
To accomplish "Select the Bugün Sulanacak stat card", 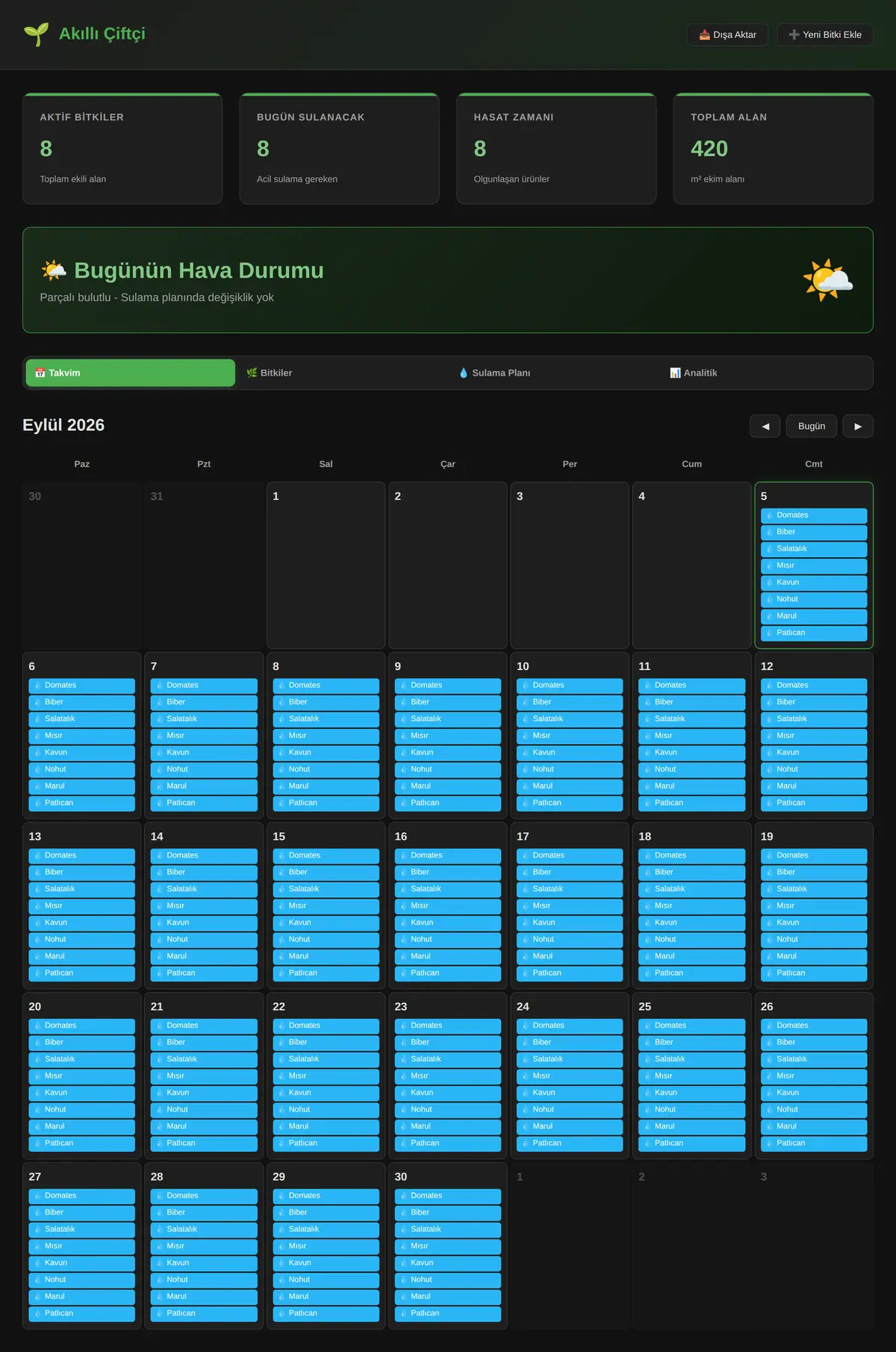I will click(340, 149).
